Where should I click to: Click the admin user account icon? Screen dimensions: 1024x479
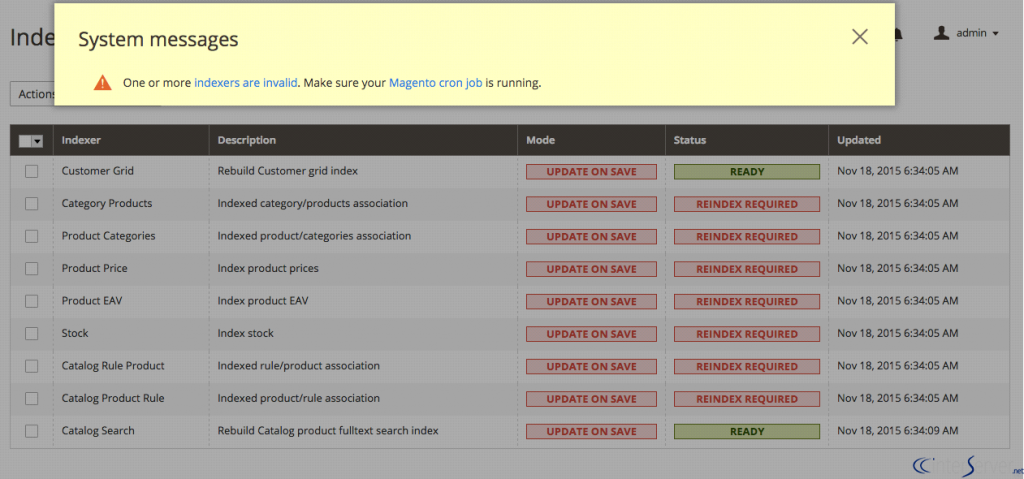pos(941,33)
